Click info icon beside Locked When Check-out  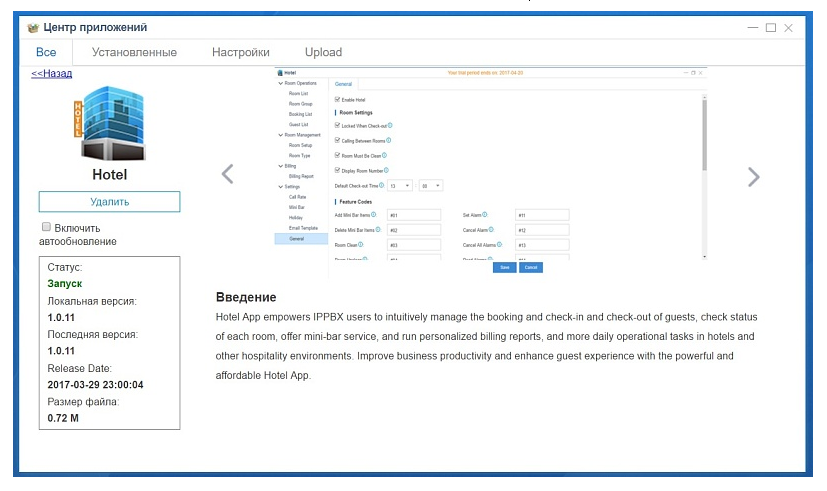pyautogui.click(x=389, y=126)
